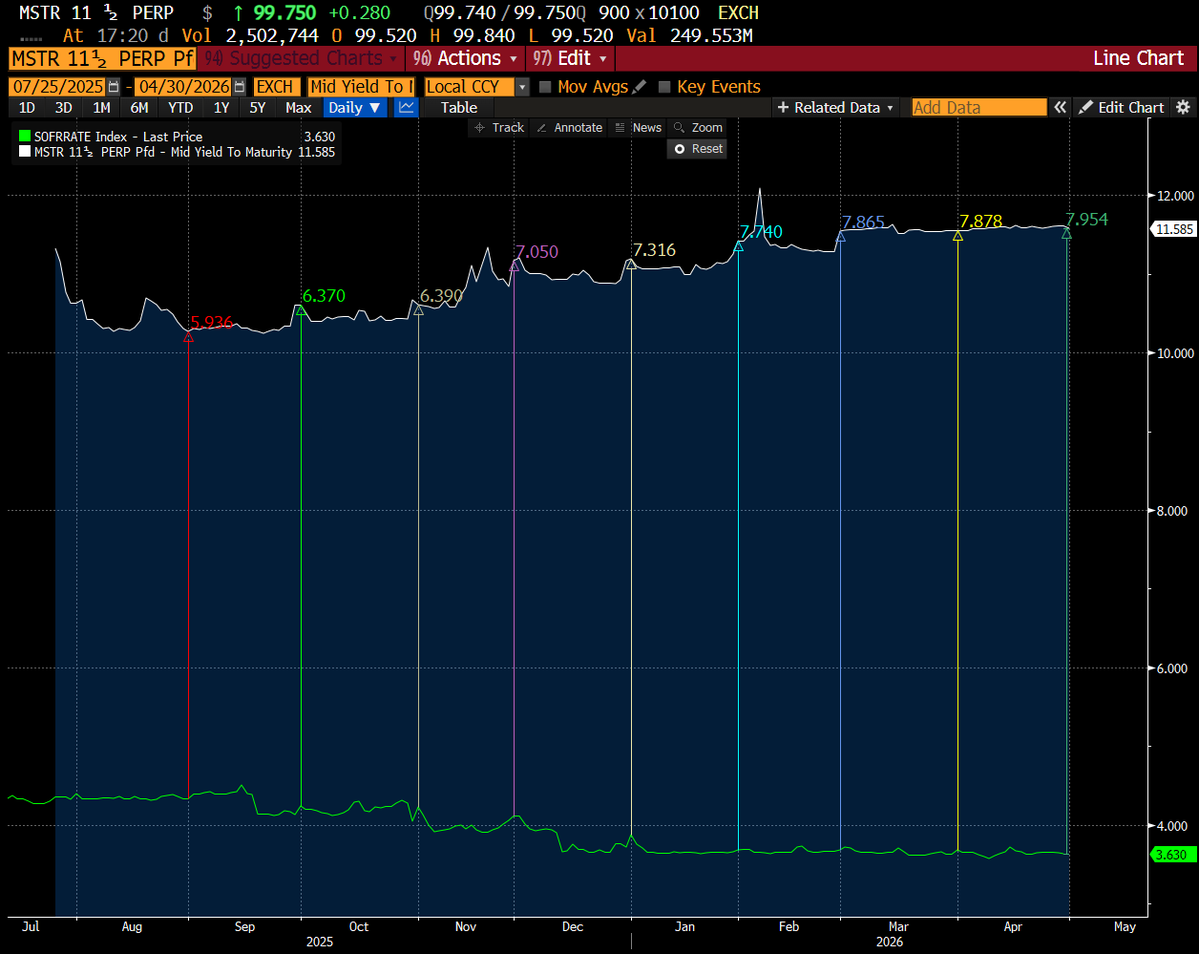
Task: Open the end date calendar picker icon
Action: pyautogui.click(x=239, y=86)
